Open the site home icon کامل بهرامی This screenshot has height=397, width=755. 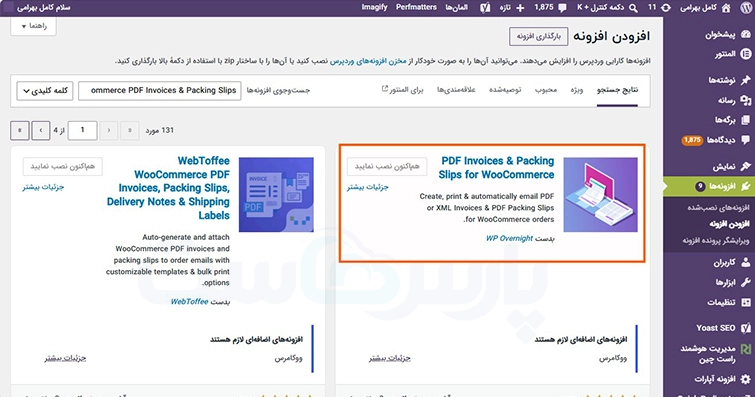726,7
